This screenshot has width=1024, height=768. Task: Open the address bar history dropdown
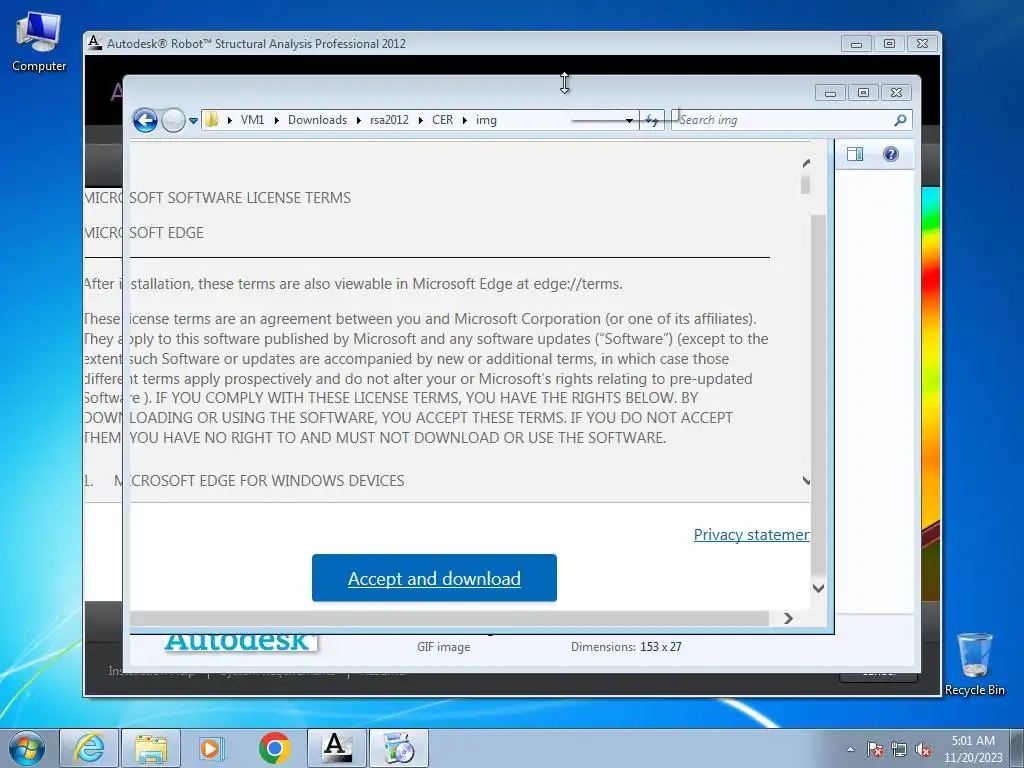tap(629, 121)
